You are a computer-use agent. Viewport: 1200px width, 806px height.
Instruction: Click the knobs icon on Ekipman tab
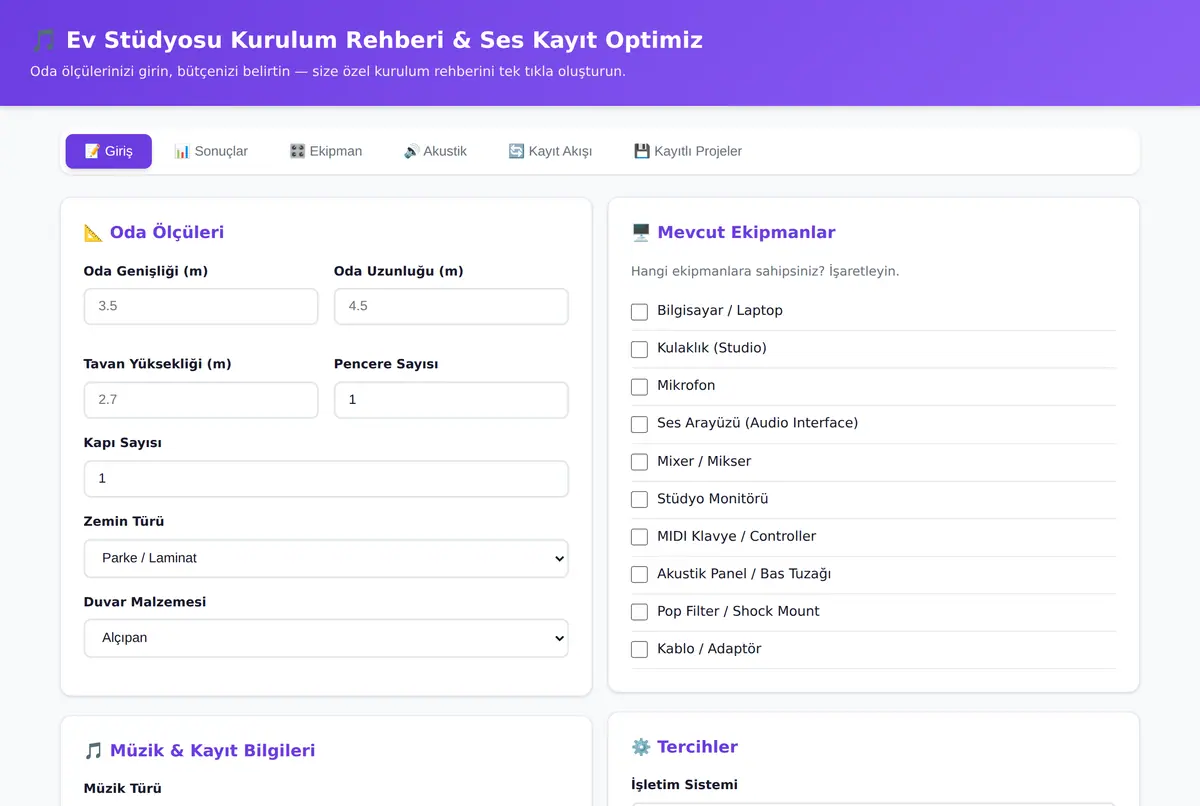298,151
